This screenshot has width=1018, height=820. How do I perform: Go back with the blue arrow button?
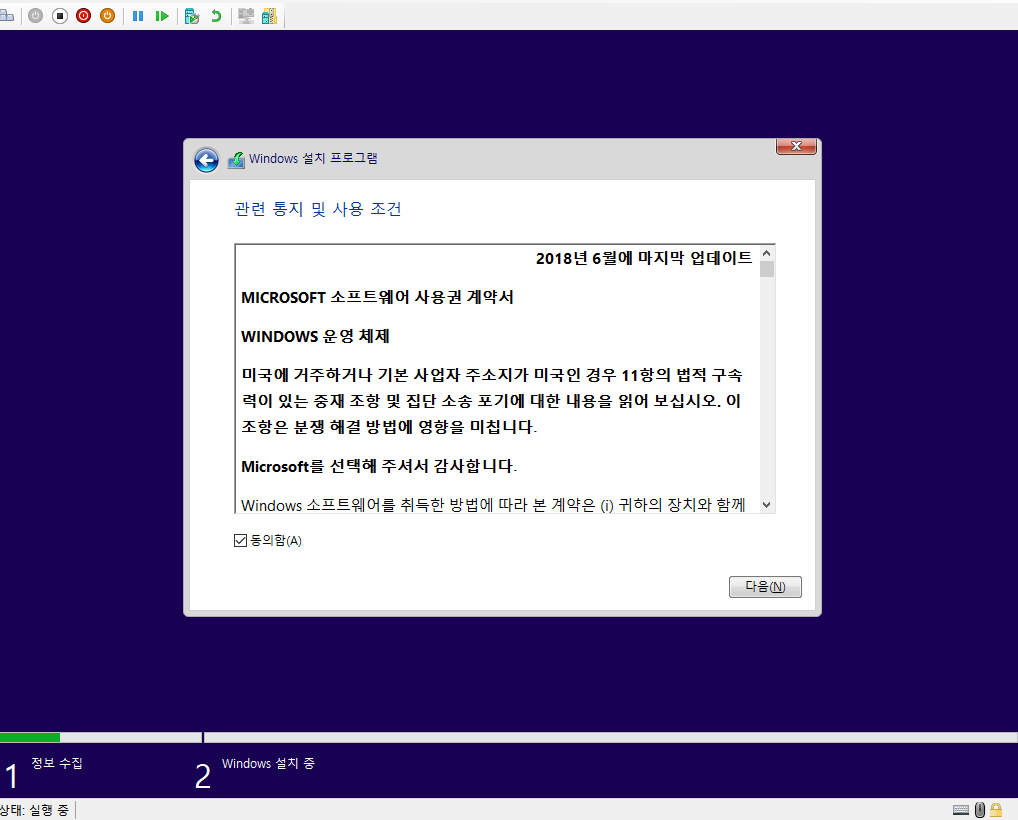(206, 160)
